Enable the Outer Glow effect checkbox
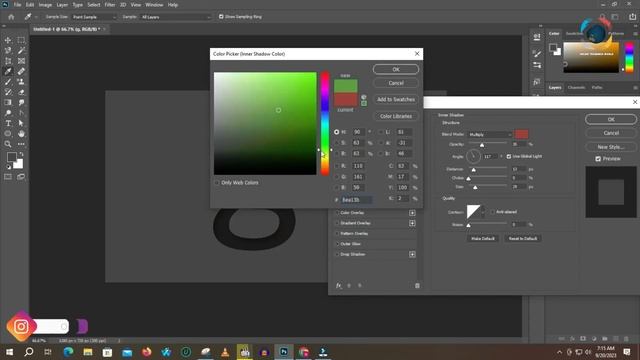 coord(337,244)
